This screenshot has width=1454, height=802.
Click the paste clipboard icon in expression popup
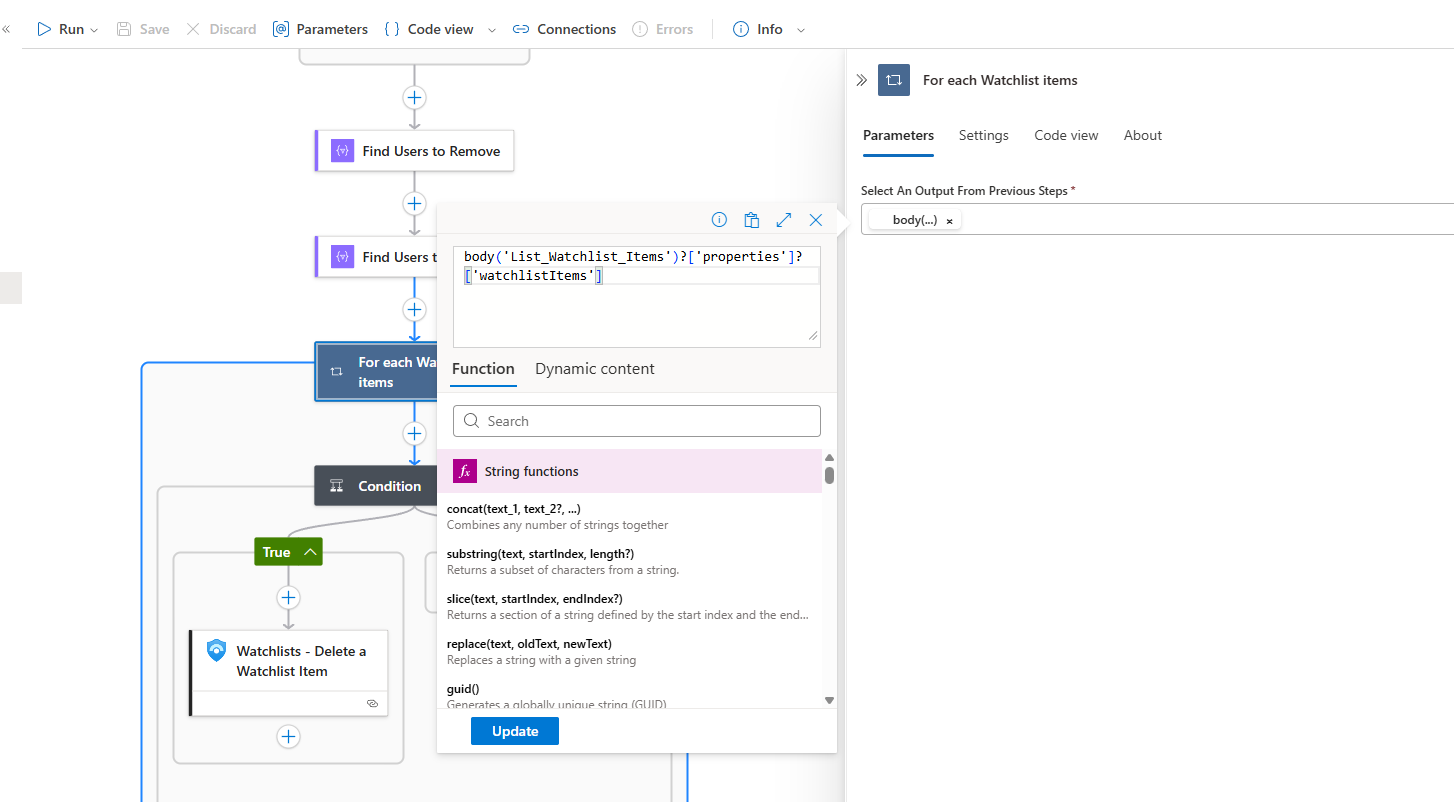pyautogui.click(x=752, y=220)
